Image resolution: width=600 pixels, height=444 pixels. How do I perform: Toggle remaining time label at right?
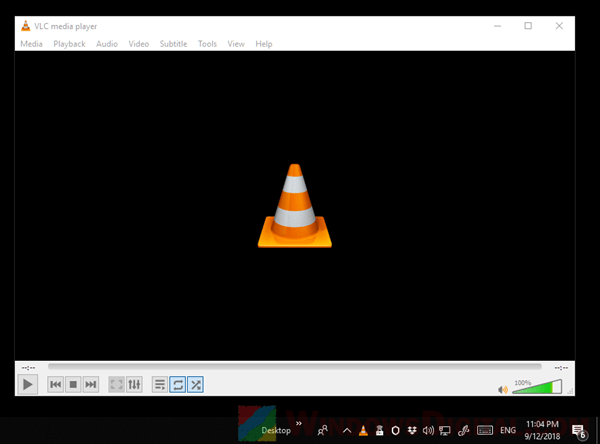(561, 368)
